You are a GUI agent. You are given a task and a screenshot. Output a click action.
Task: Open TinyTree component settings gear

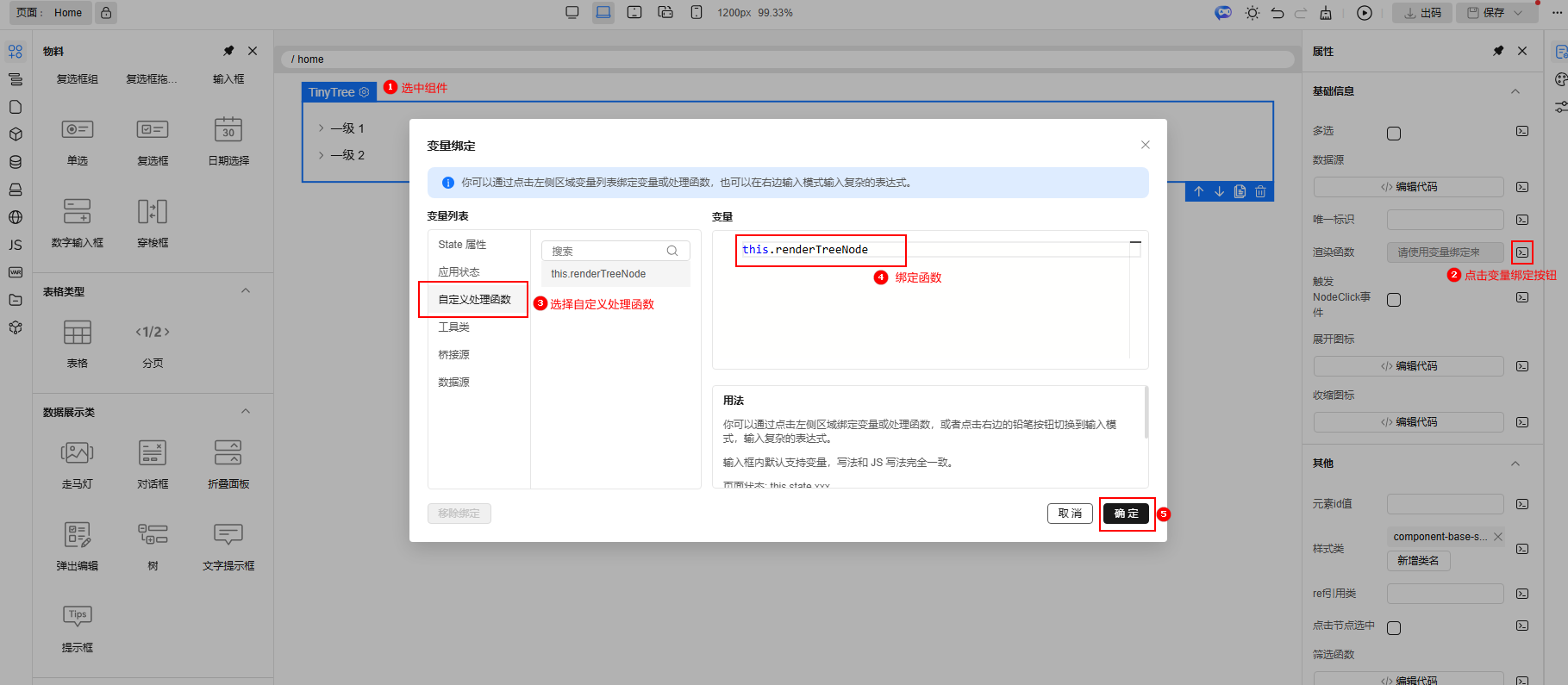(x=364, y=92)
